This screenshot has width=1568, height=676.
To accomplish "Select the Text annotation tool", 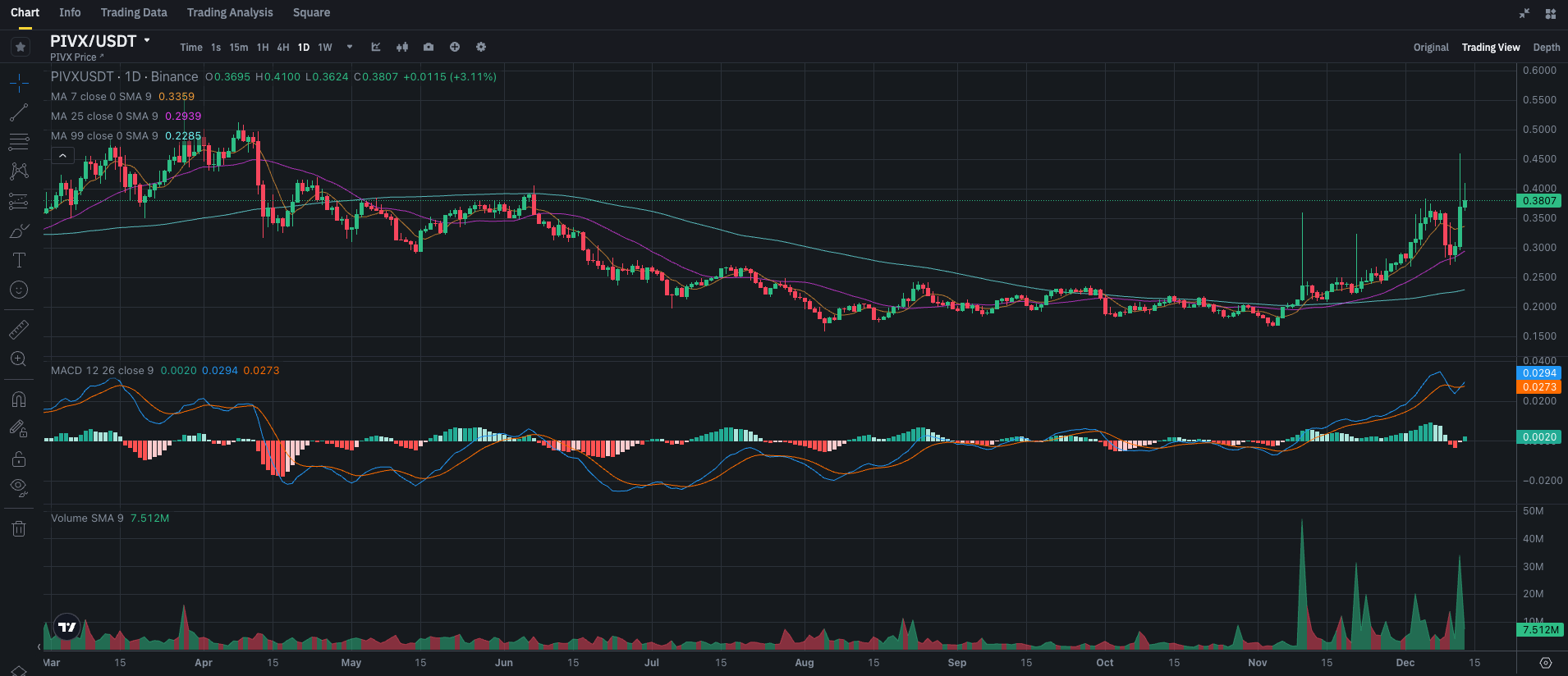I will click(x=19, y=260).
